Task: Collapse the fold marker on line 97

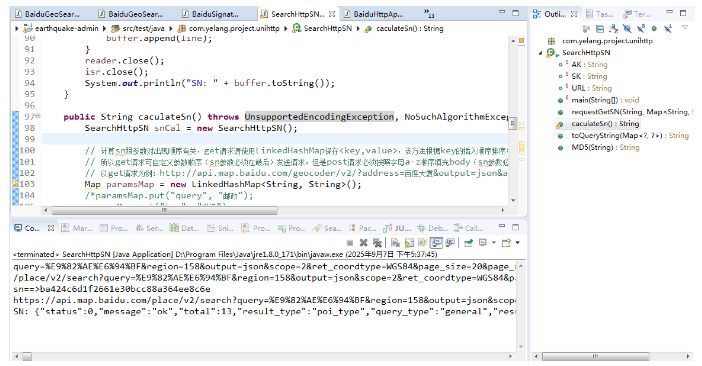Action: pyautogui.click(x=38, y=116)
